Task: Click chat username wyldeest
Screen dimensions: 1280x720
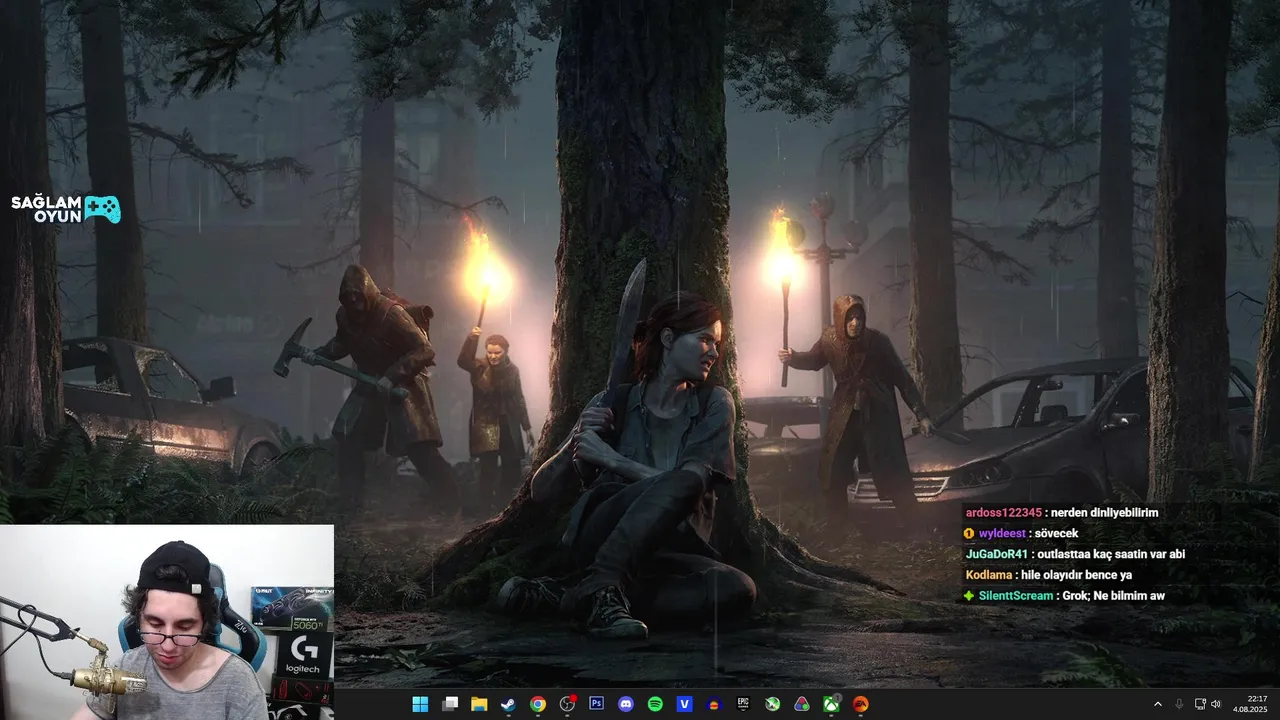Action: [1001, 533]
